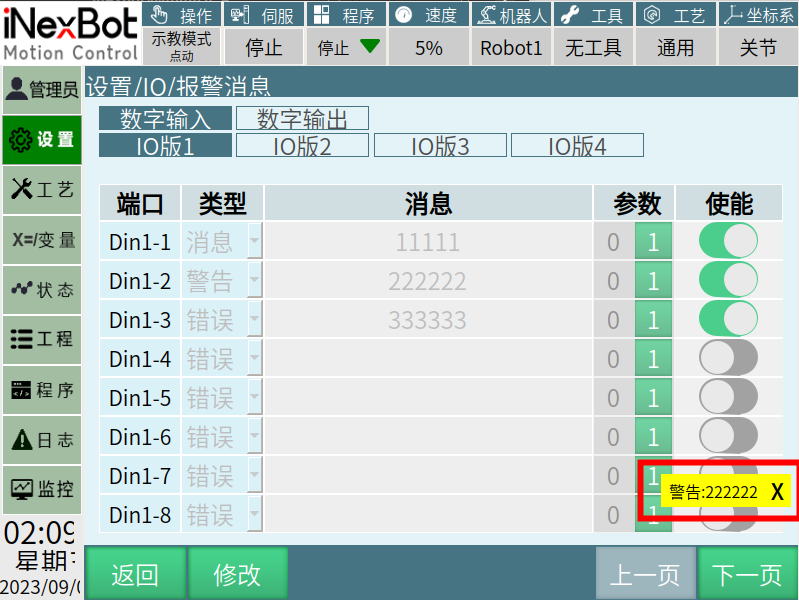Click the 返回 back button
The width and height of the screenshot is (799, 600).
tap(135, 574)
